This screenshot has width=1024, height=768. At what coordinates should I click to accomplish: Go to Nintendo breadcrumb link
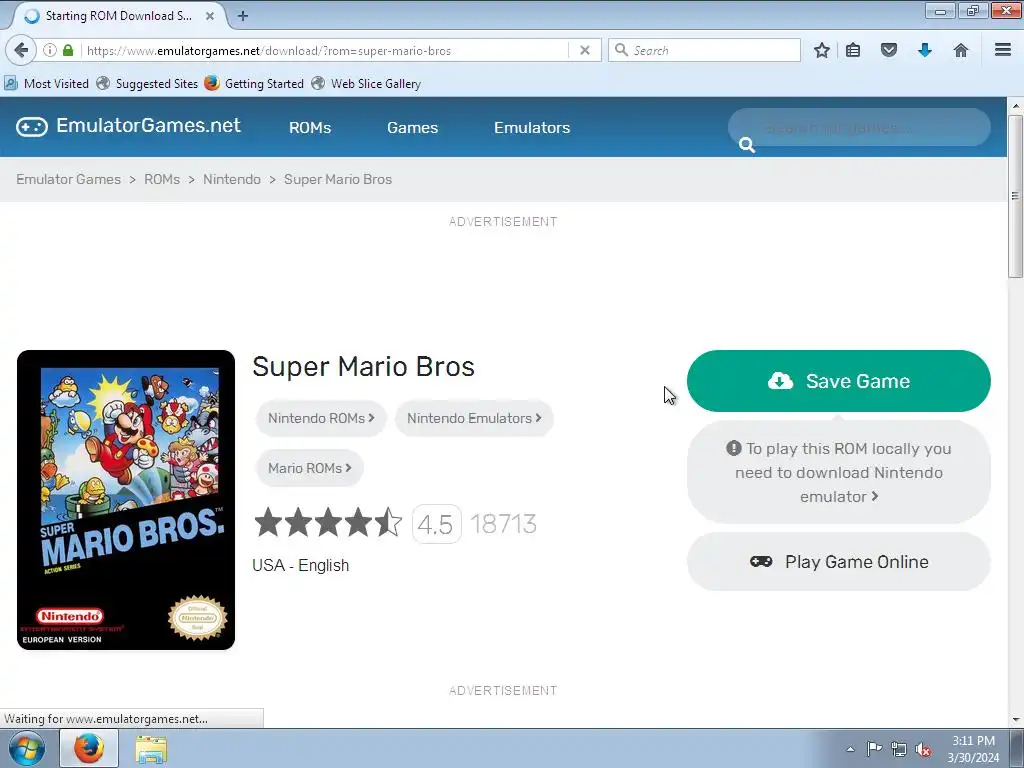(x=232, y=179)
